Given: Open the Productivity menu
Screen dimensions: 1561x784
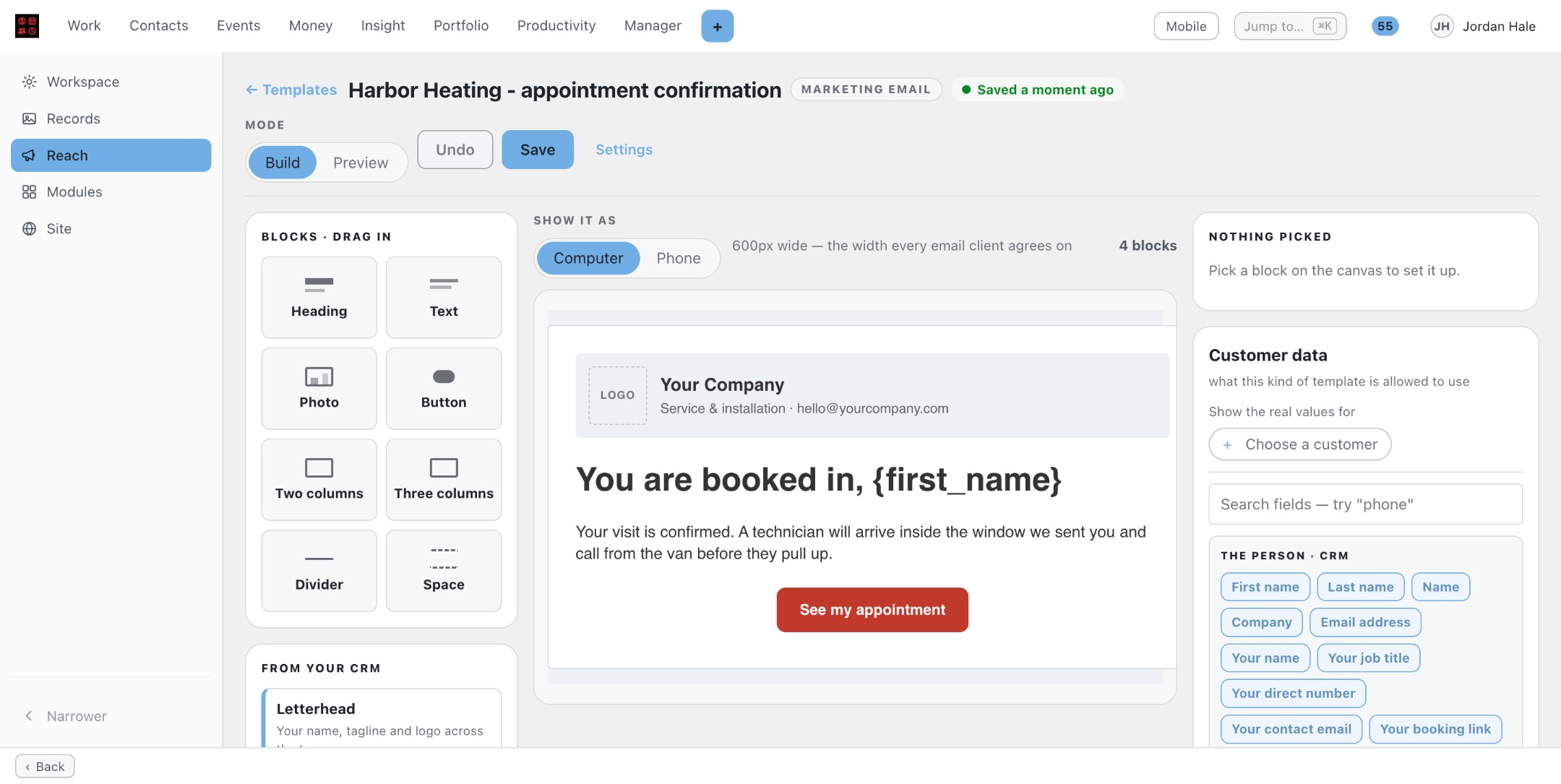Looking at the screenshot, I should coord(556,25).
